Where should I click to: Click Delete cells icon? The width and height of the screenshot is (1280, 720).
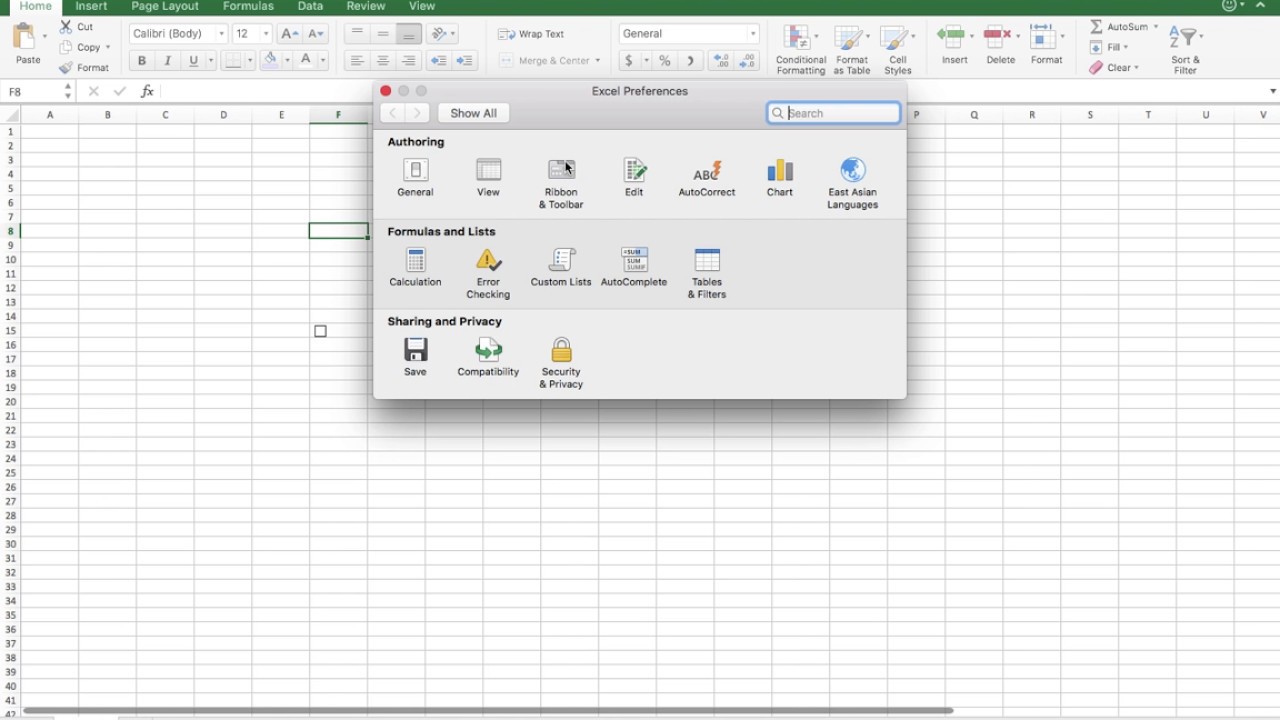pos(997,37)
